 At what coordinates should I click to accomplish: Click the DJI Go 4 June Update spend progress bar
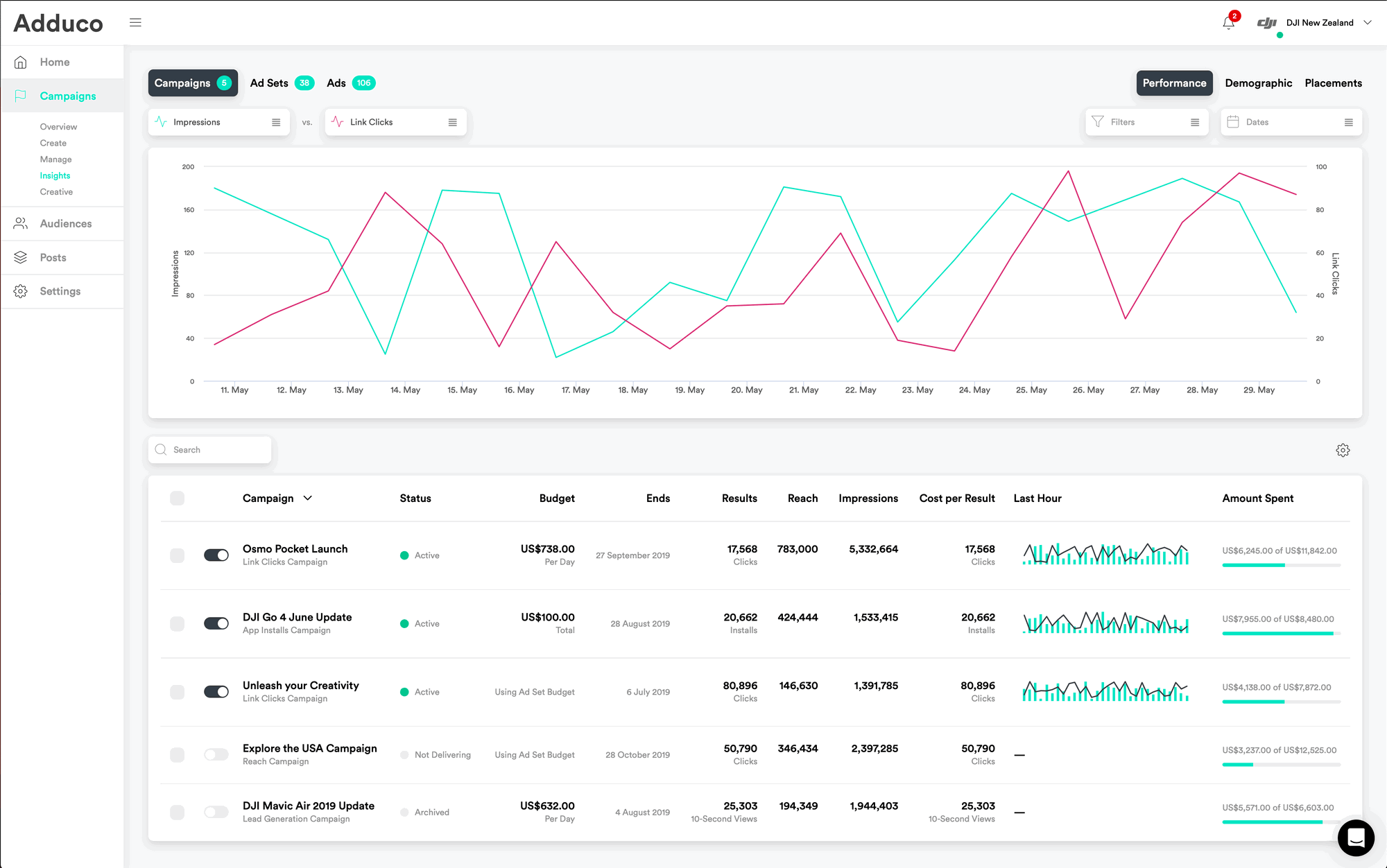tap(1281, 633)
